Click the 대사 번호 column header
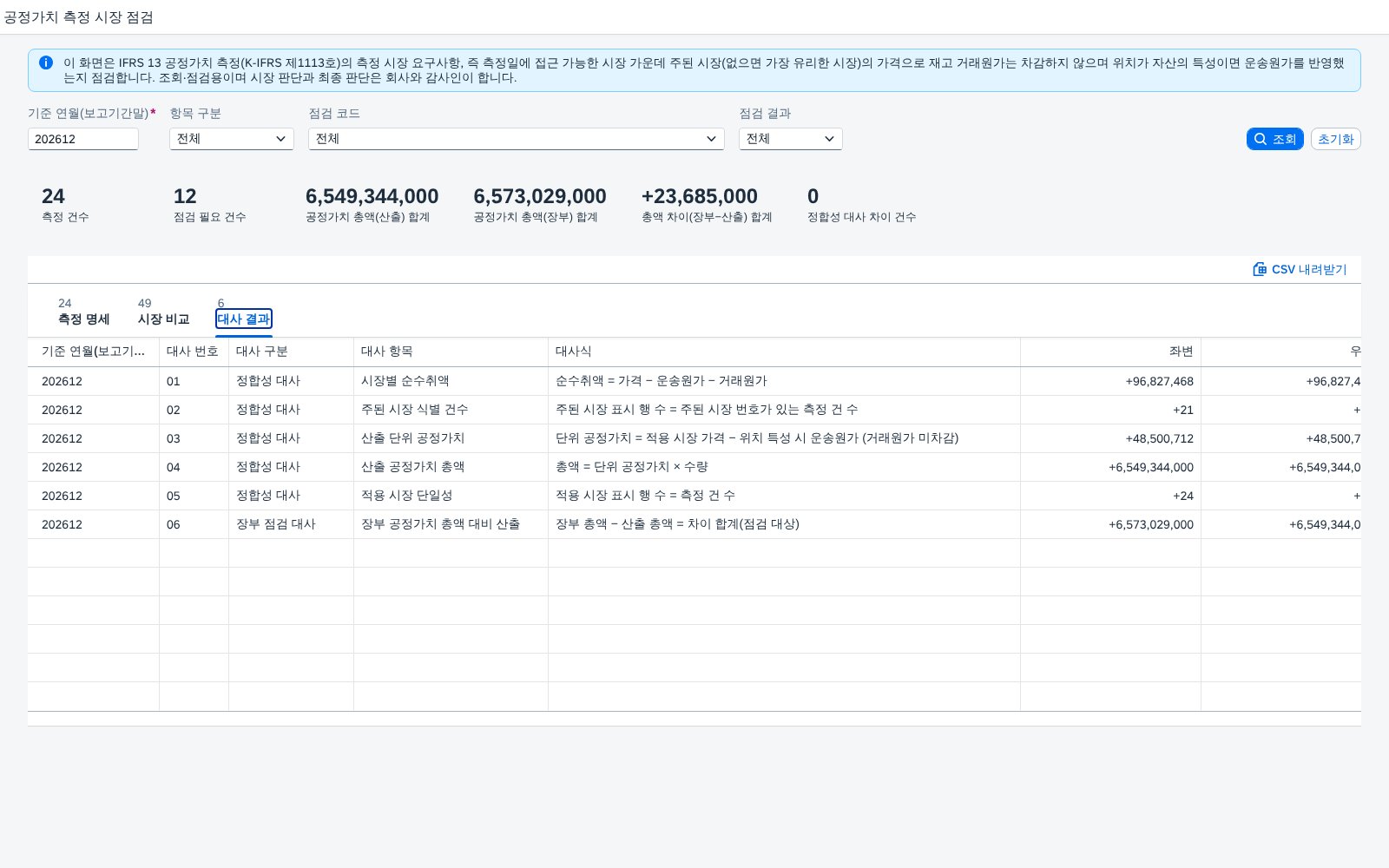The width and height of the screenshot is (1389, 868). [193, 352]
